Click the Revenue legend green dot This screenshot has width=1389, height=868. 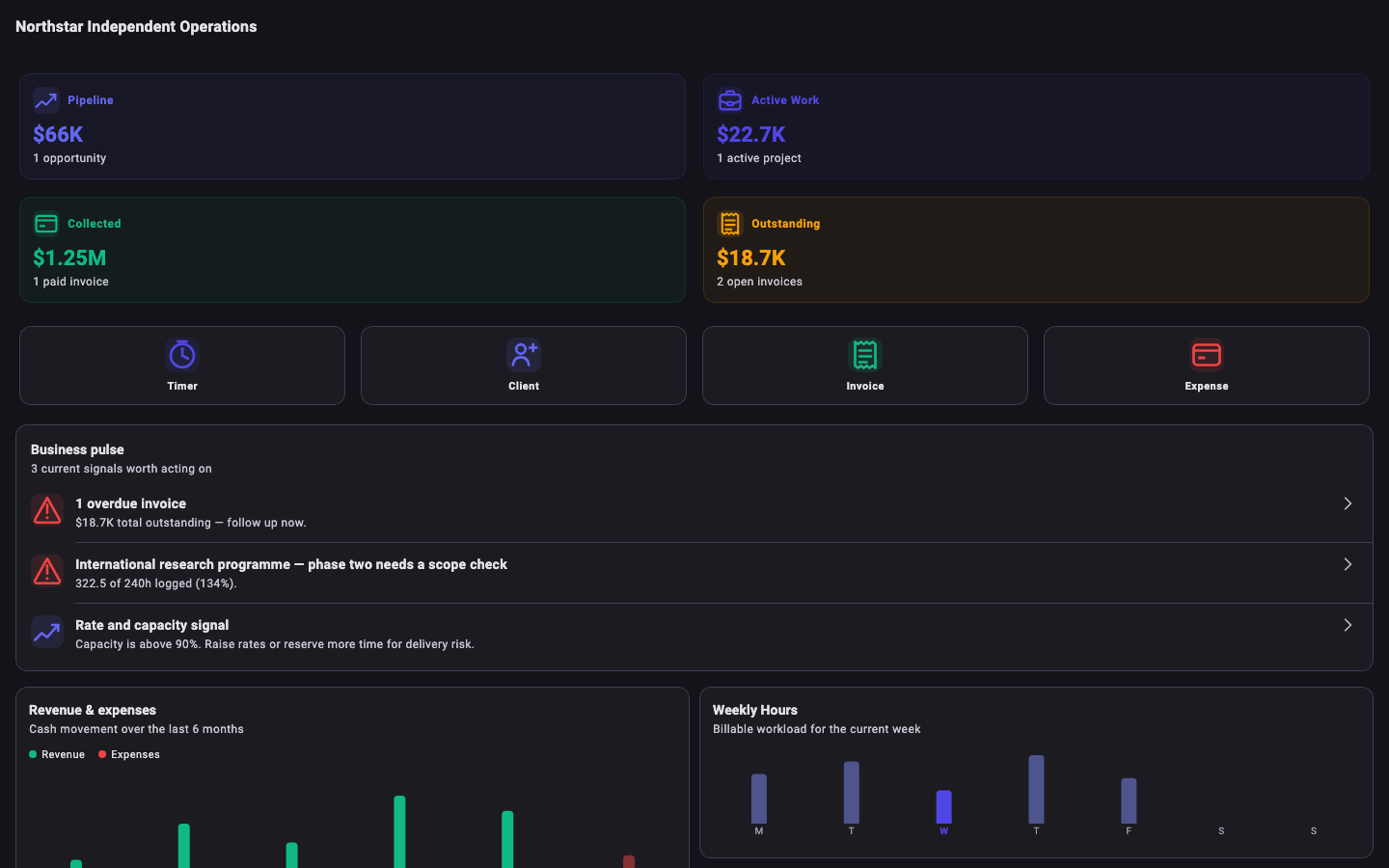coord(33,754)
